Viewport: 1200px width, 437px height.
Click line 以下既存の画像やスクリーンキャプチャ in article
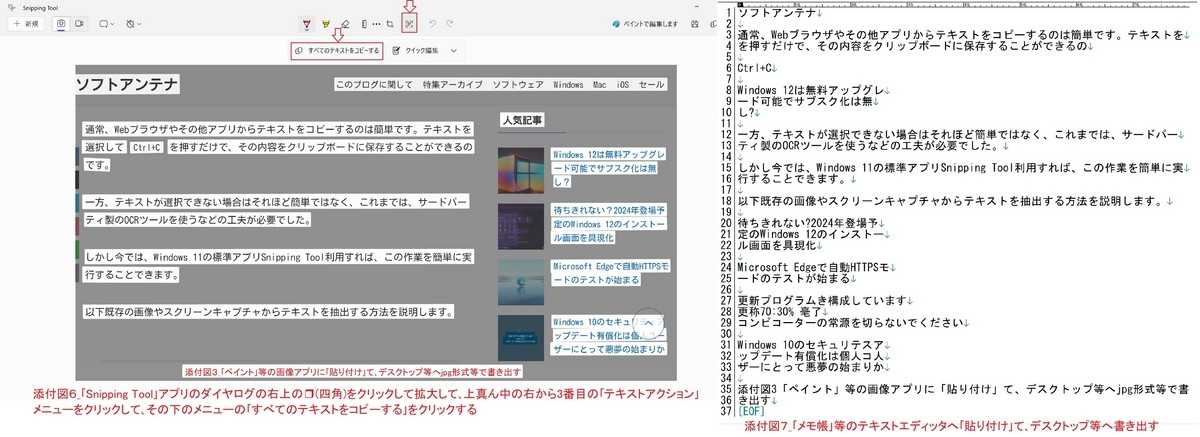tap(269, 311)
